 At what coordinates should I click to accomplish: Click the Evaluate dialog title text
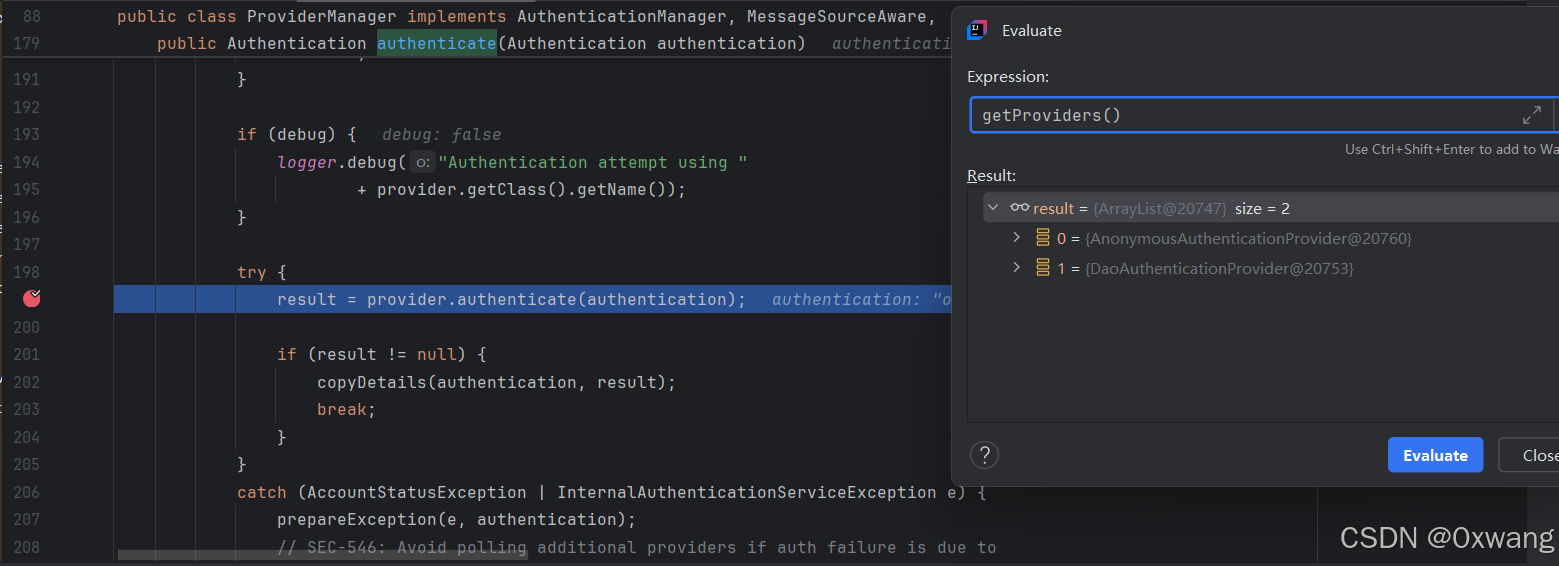coord(1032,31)
